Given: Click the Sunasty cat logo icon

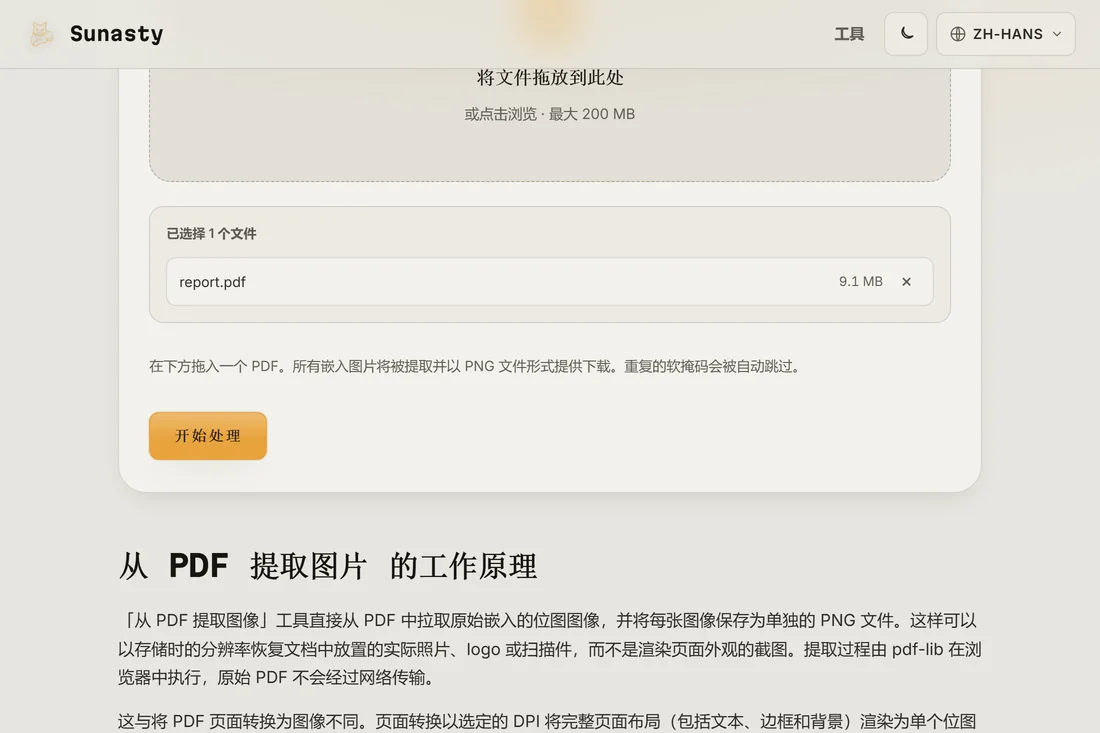Looking at the screenshot, I should point(41,34).
